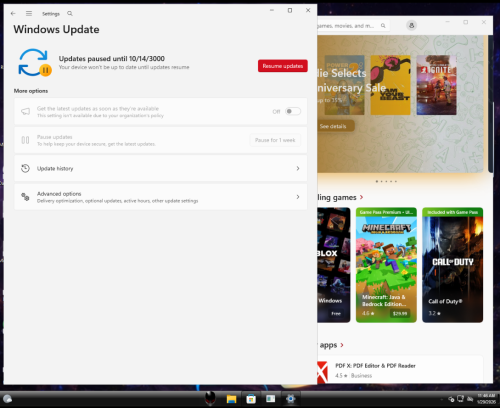Open the Alienware start icon on taskbar
This screenshot has height=408, width=500.
tap(210, 399)
